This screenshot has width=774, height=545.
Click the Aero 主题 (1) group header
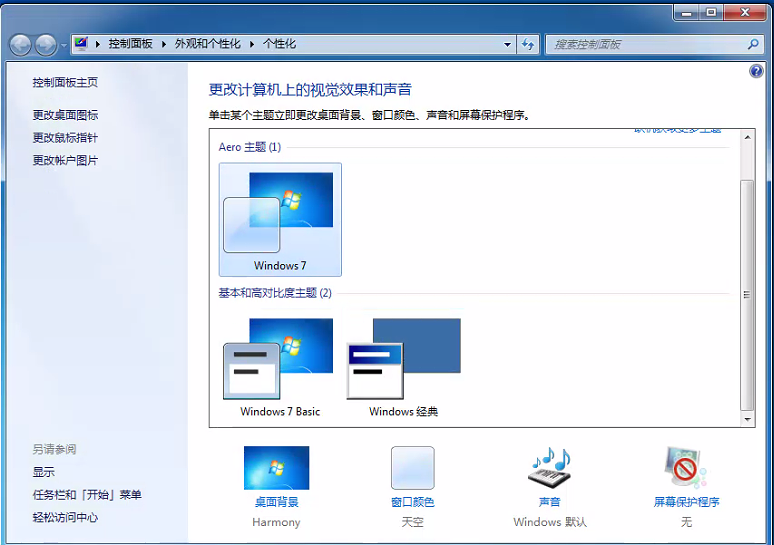(250, 147)
